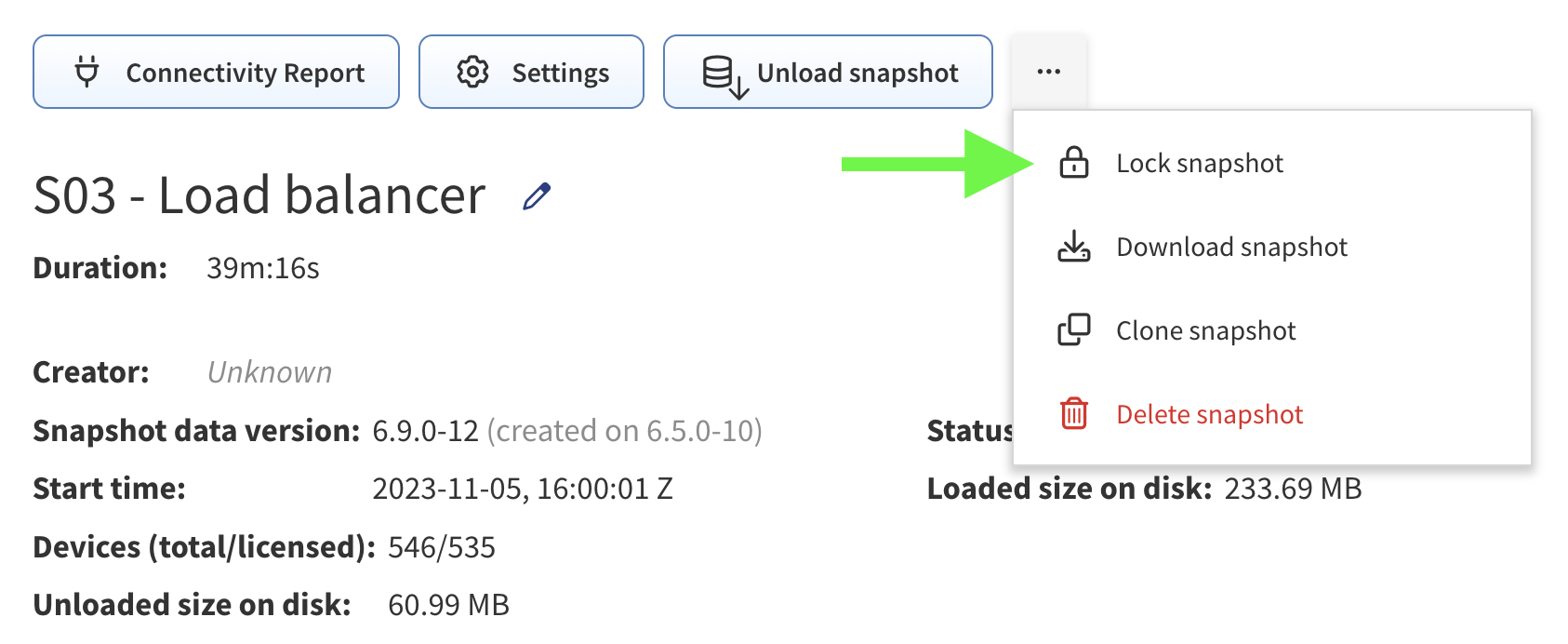The width and height of the screenshot is (1568, 644).
Task: Click the database unload icon
Action: (x=724, y=75)
